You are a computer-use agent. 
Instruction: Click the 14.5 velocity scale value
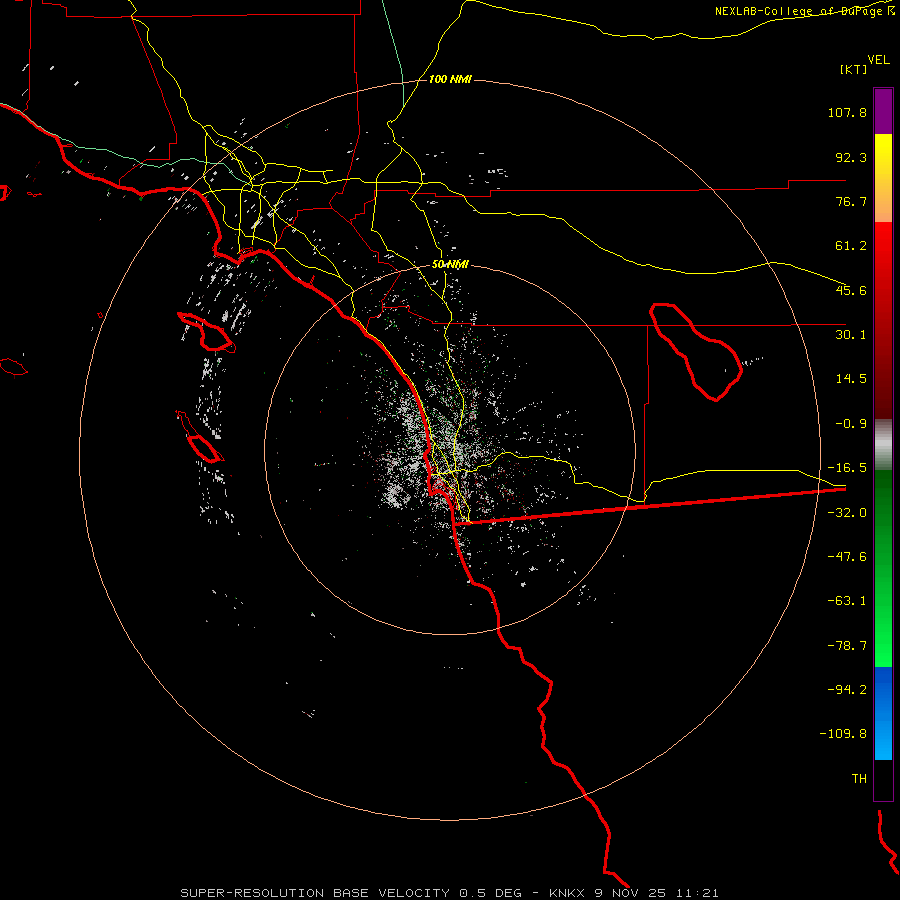click(851, 379)
